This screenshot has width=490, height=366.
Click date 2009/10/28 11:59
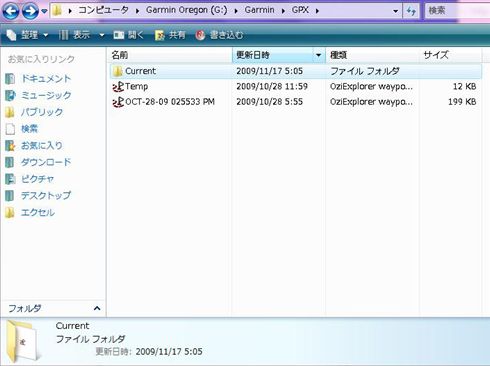272,86
